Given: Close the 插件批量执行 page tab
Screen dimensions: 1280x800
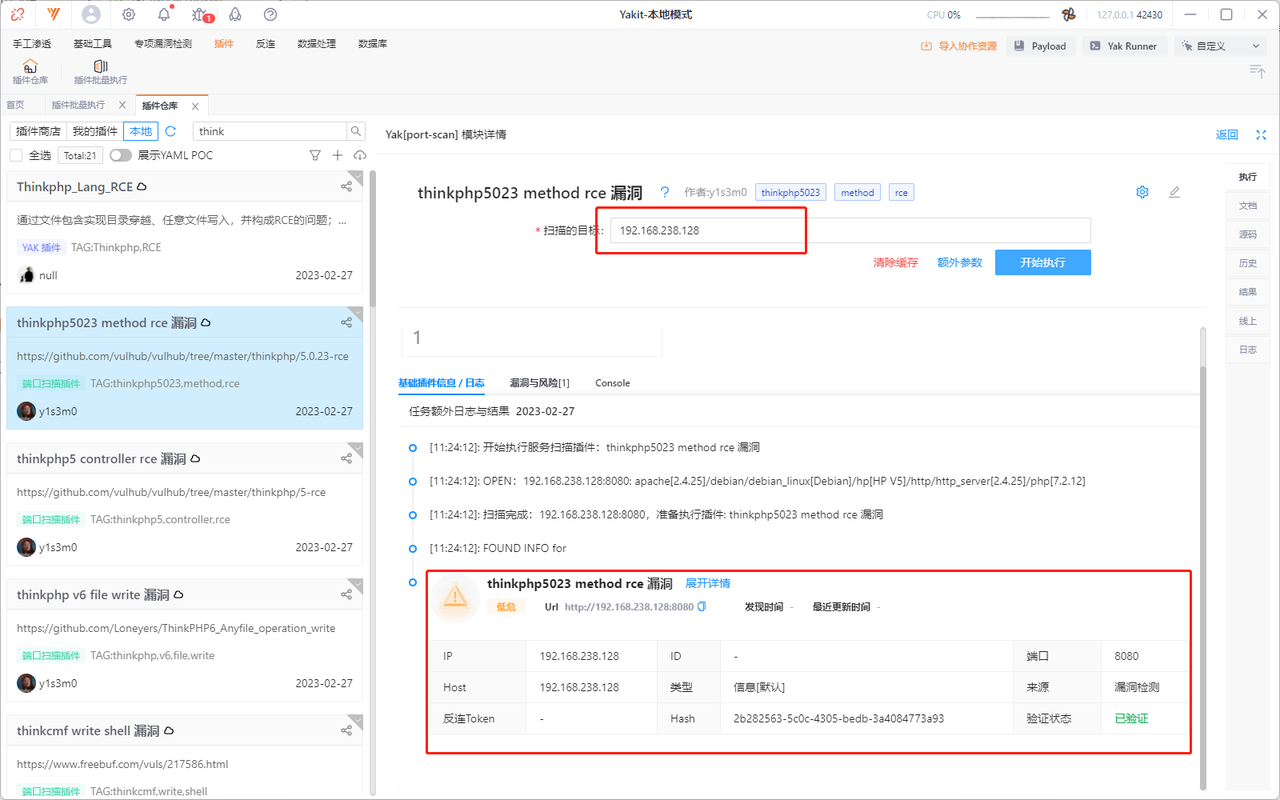Looking at the screenshot, I should [122, 105].
